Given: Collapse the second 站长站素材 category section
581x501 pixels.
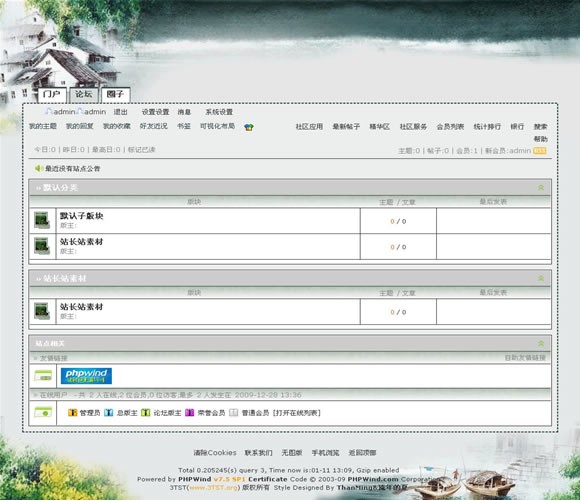Looking at the screenshot, I should [x=541, y=278].
